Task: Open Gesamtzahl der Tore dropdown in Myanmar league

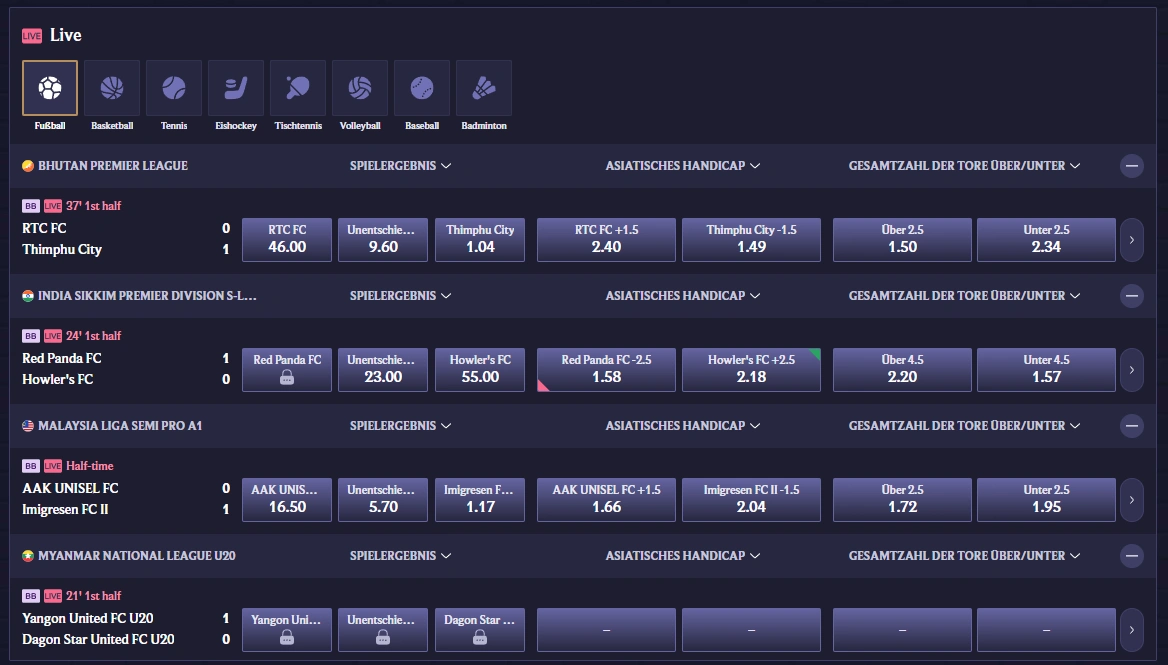Action: (964, 556)
